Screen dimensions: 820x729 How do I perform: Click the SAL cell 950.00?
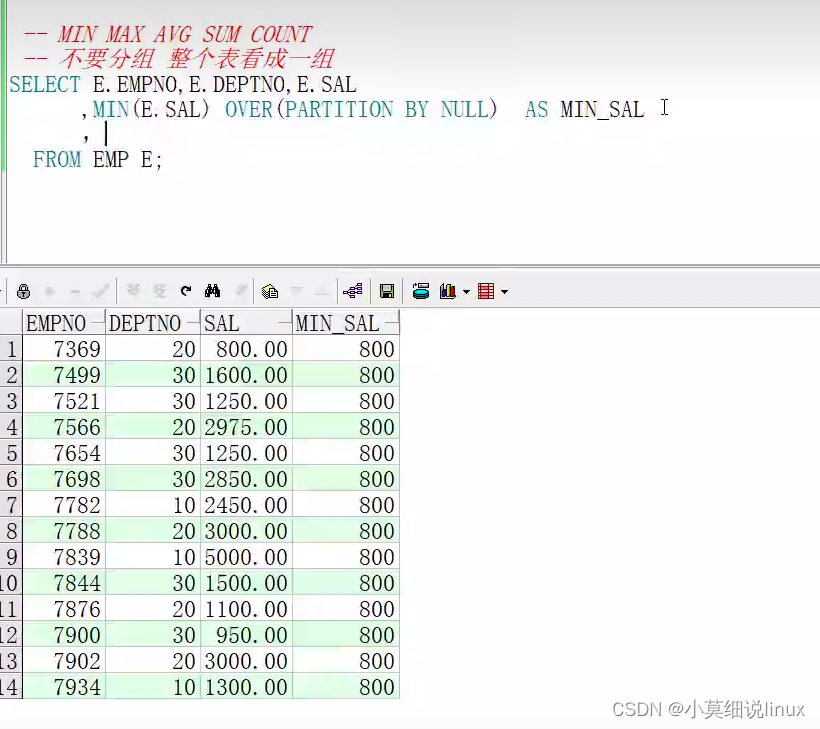tap(246, 635)
